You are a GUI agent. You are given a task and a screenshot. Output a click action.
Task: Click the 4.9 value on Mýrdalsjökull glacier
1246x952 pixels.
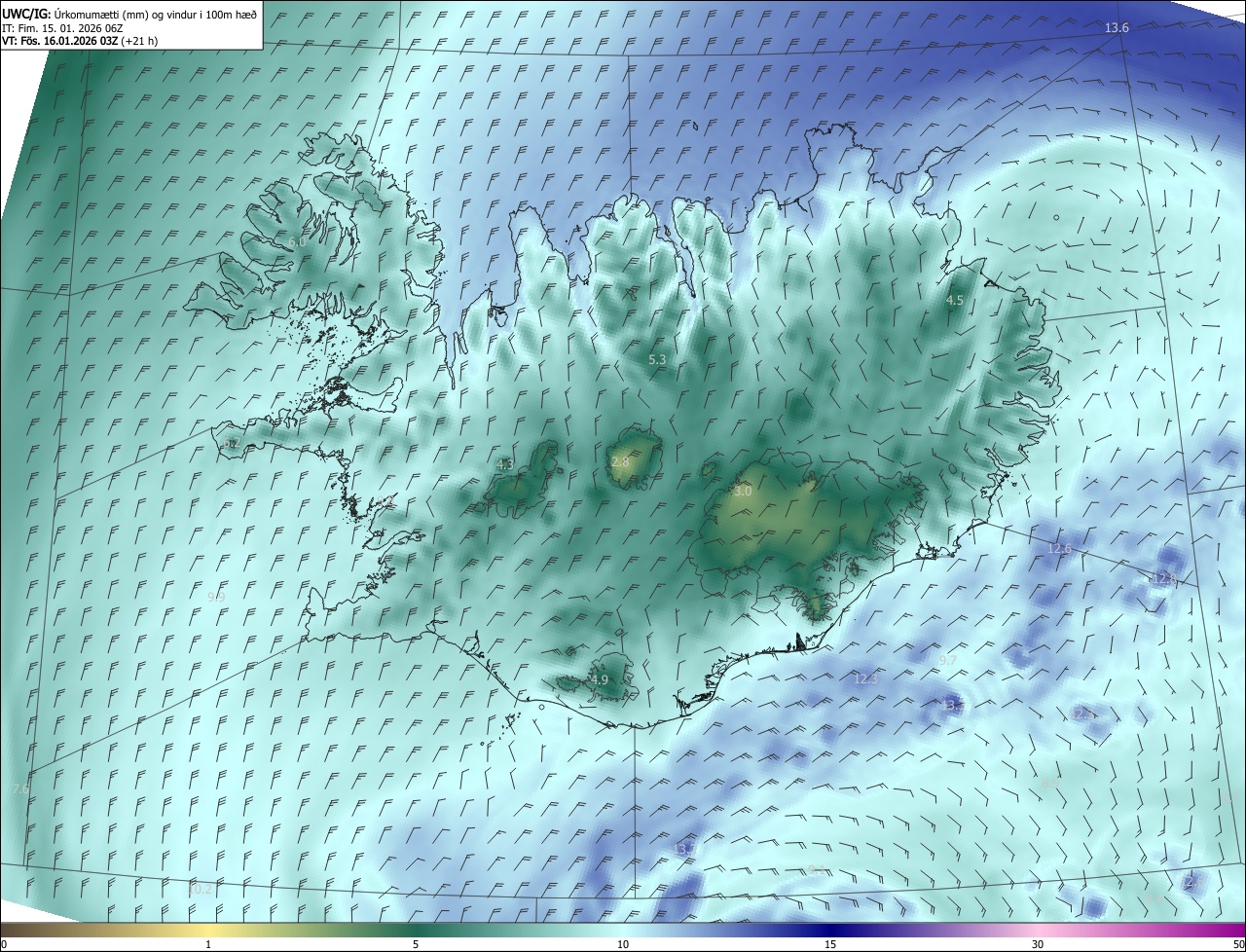(x=600, y=679)
